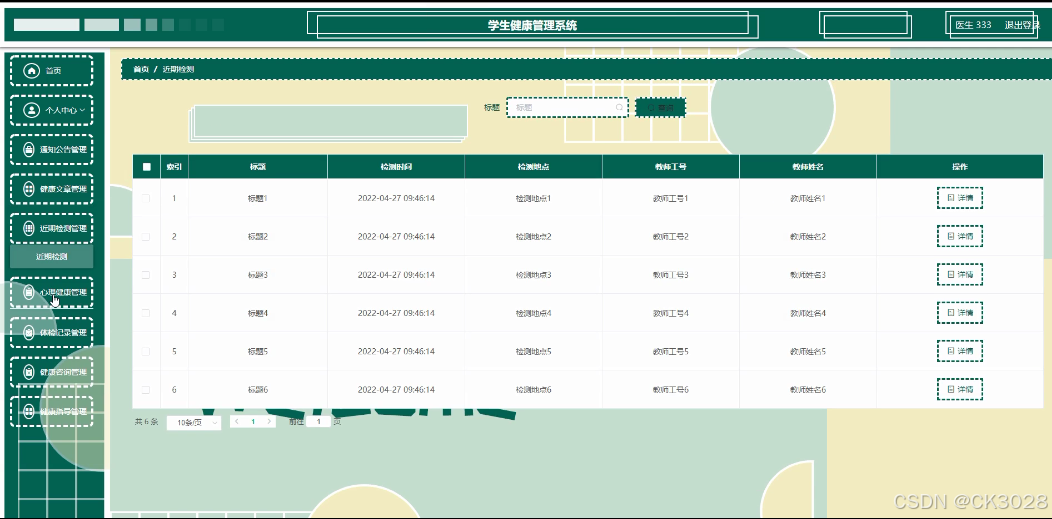Click the 检测时间 column header

[396, 167]
